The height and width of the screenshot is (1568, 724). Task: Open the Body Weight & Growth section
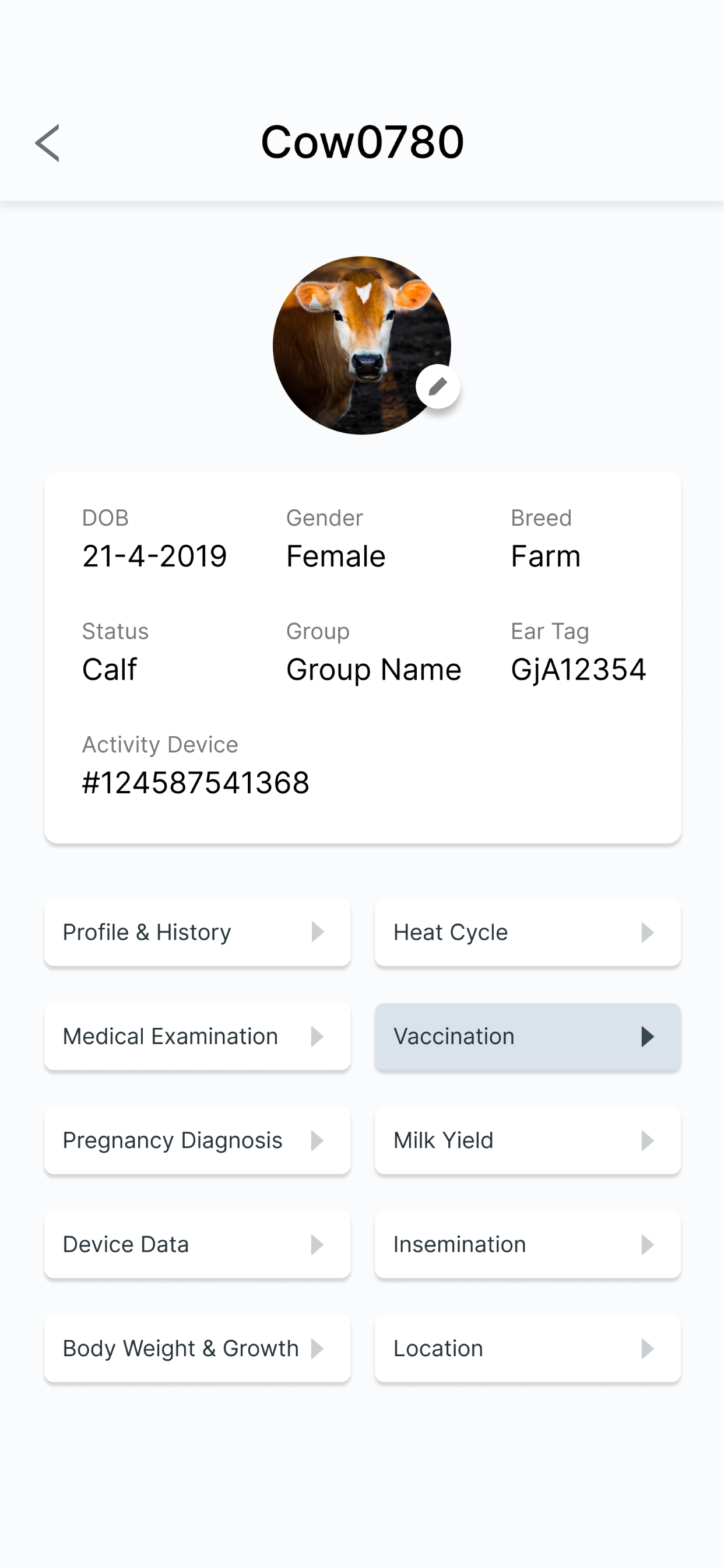[x=197, y=1348]
